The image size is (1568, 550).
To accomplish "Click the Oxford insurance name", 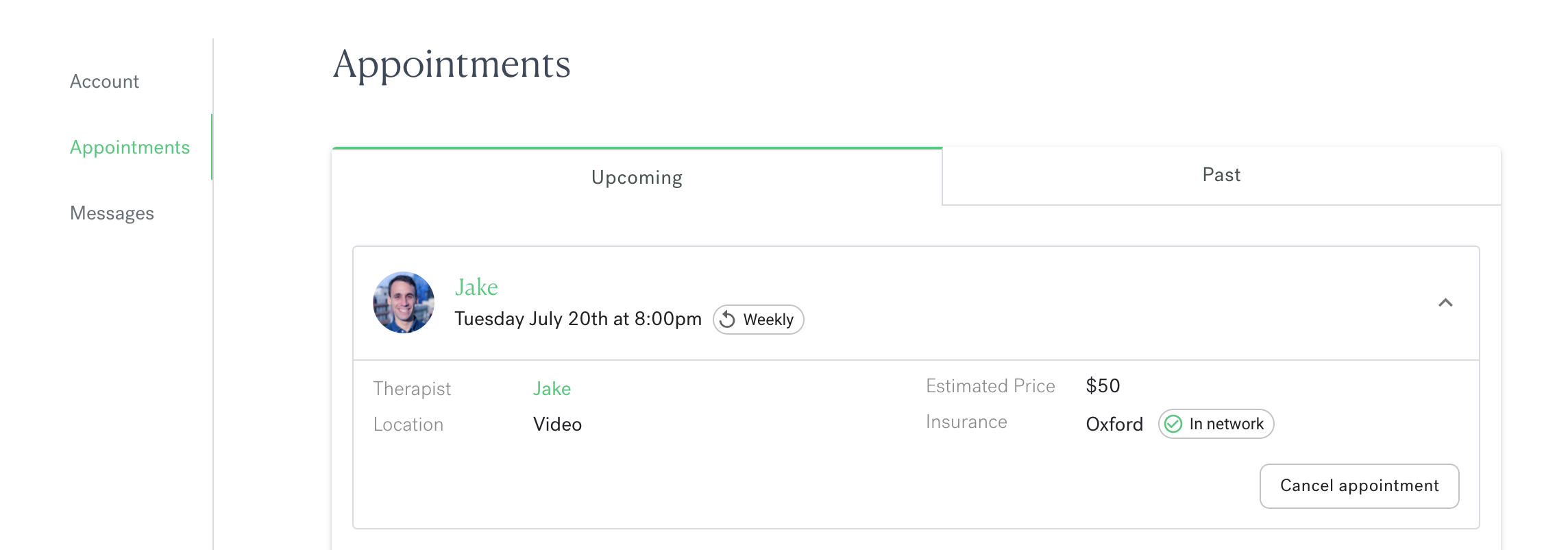I will click(1114, 425).
